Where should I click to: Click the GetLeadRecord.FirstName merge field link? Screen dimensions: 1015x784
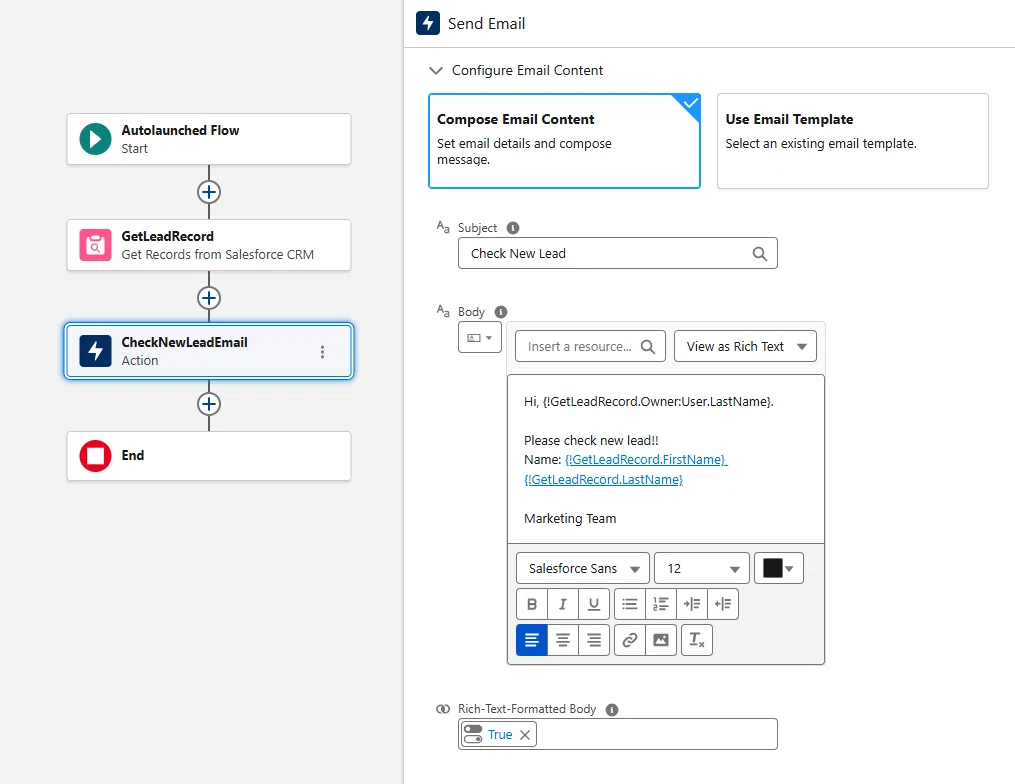click(646, 460)
